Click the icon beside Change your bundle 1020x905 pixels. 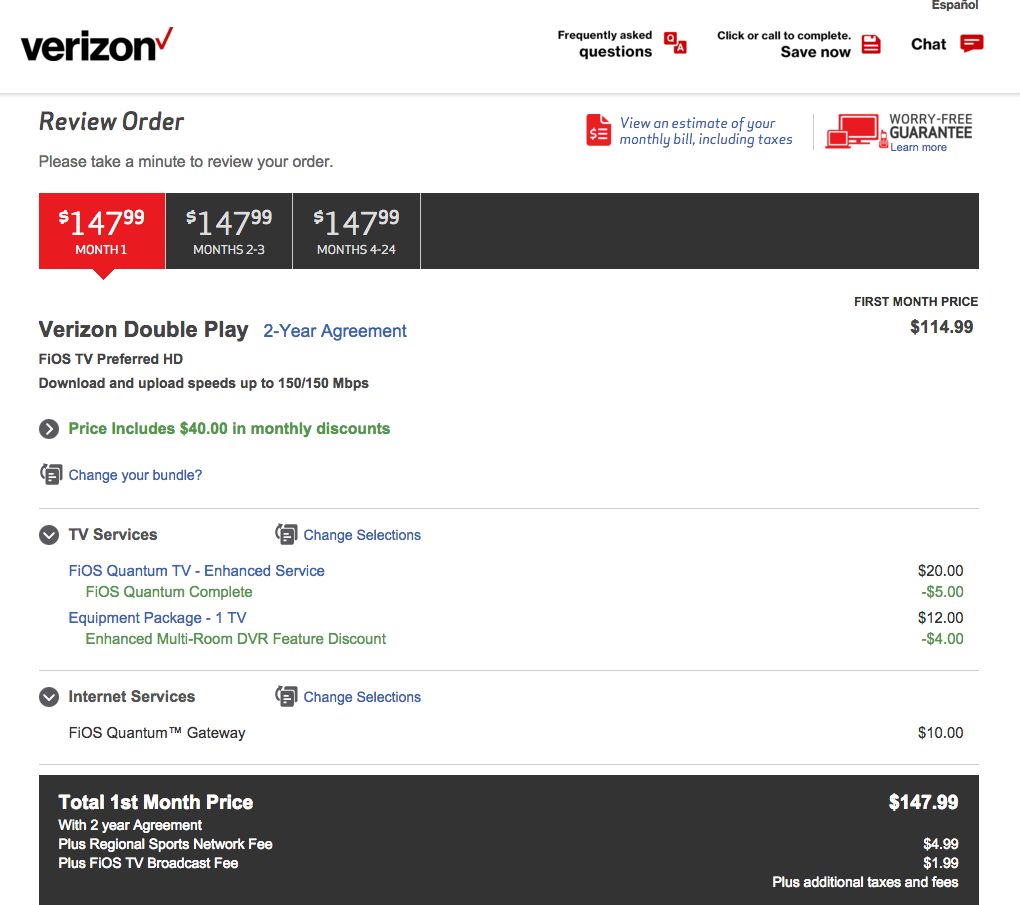point(51,474)
